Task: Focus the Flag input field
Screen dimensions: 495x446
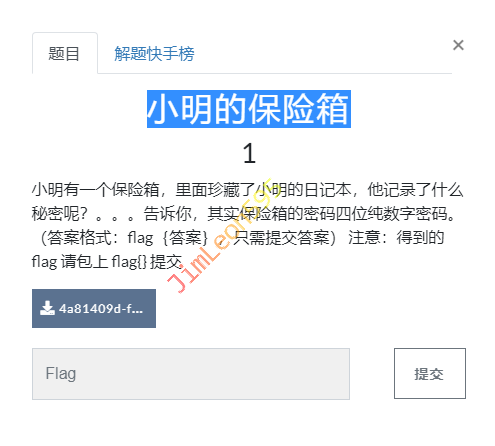Action: pos(191,374)
